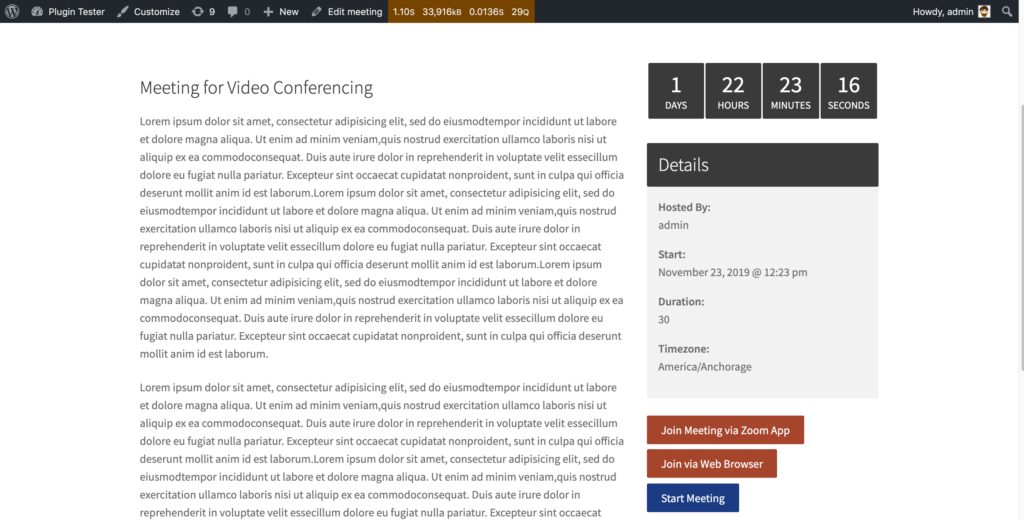Open the comments bubble icon

tap(239, 12)
